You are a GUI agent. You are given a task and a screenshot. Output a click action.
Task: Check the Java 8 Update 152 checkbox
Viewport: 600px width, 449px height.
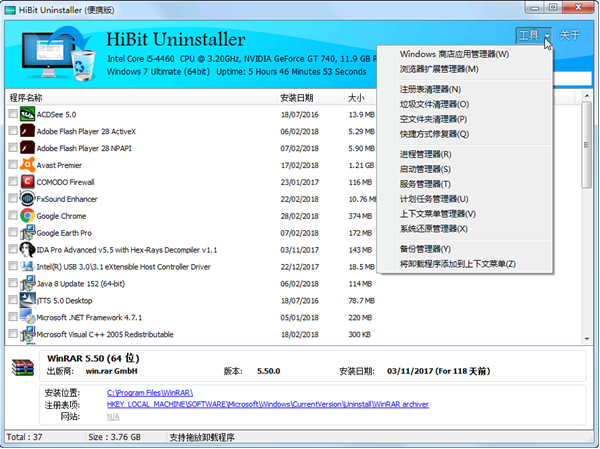[x=13, y=282]
